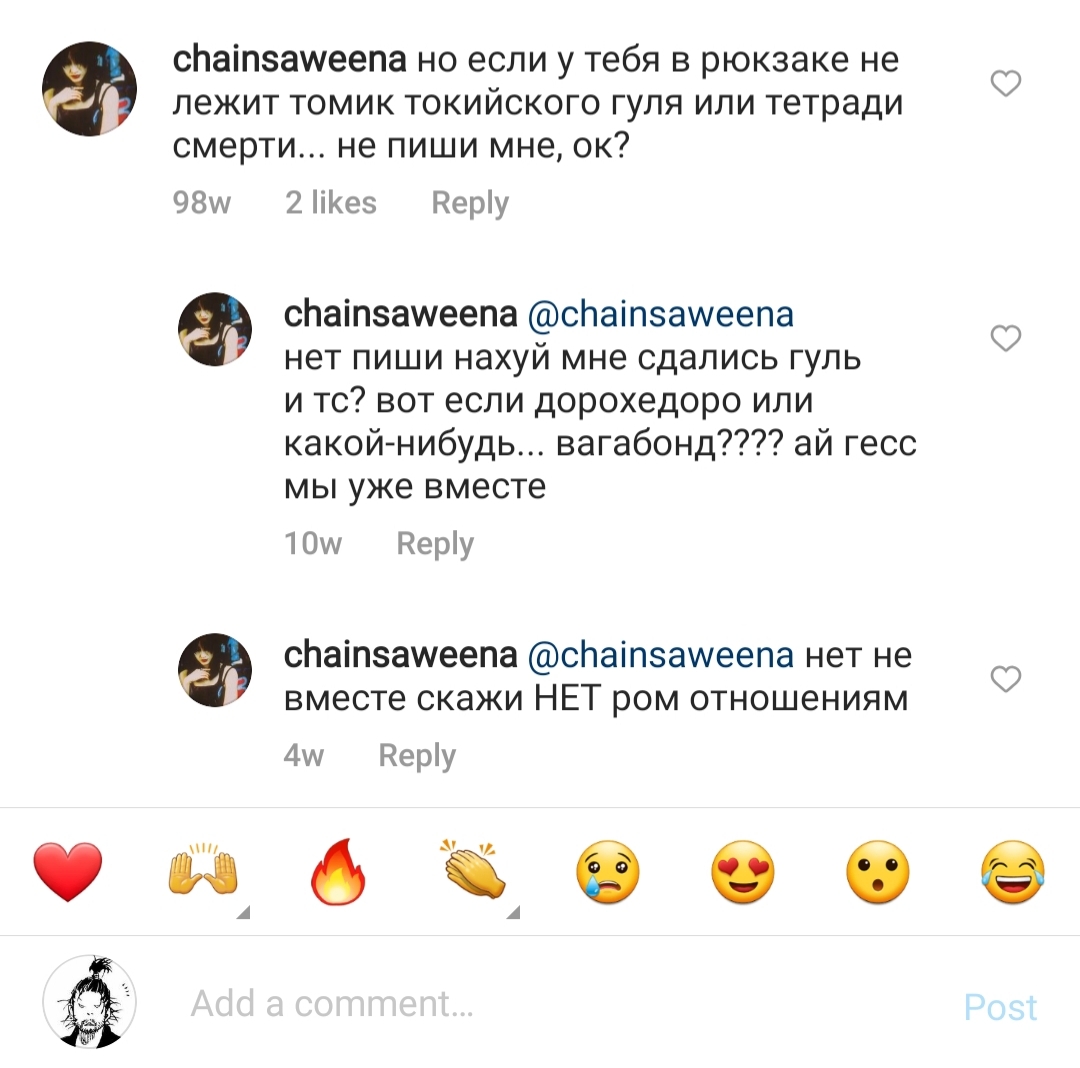Open skin tone options for clapping emoji

coord(513,912)
